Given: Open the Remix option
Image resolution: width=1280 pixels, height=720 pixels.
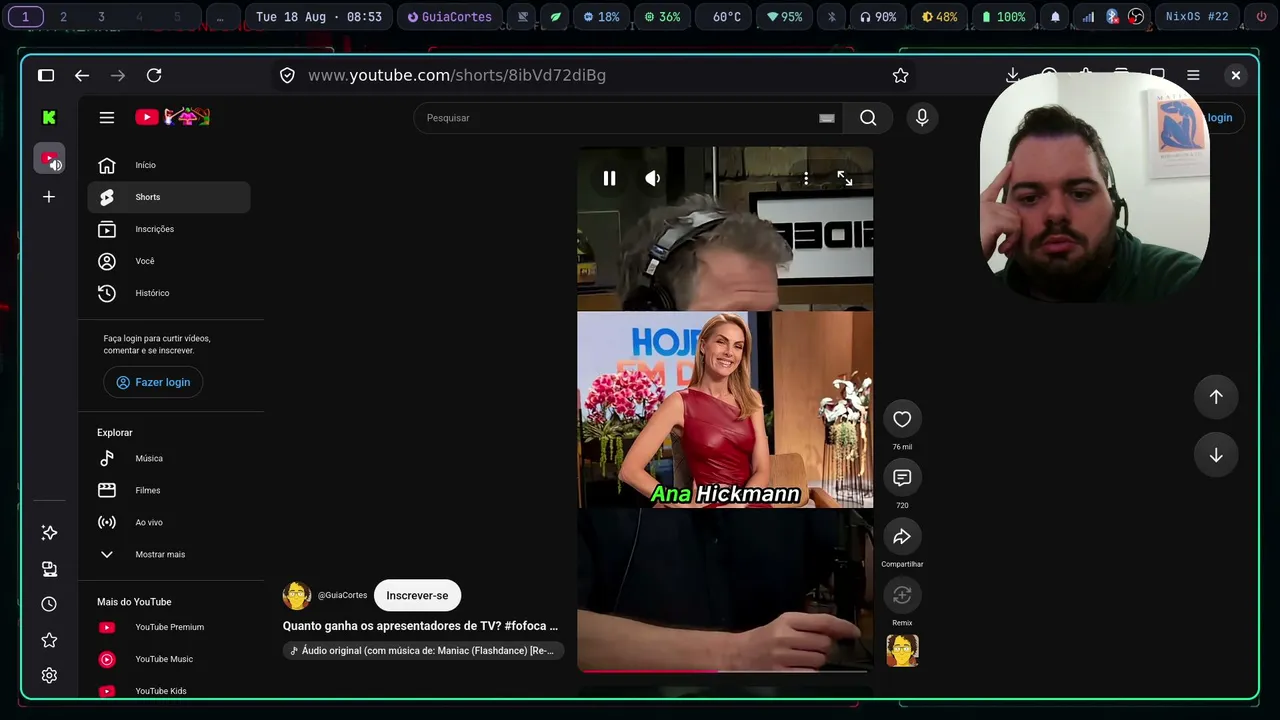Looking at the screenshot, I should pos(902,596).
